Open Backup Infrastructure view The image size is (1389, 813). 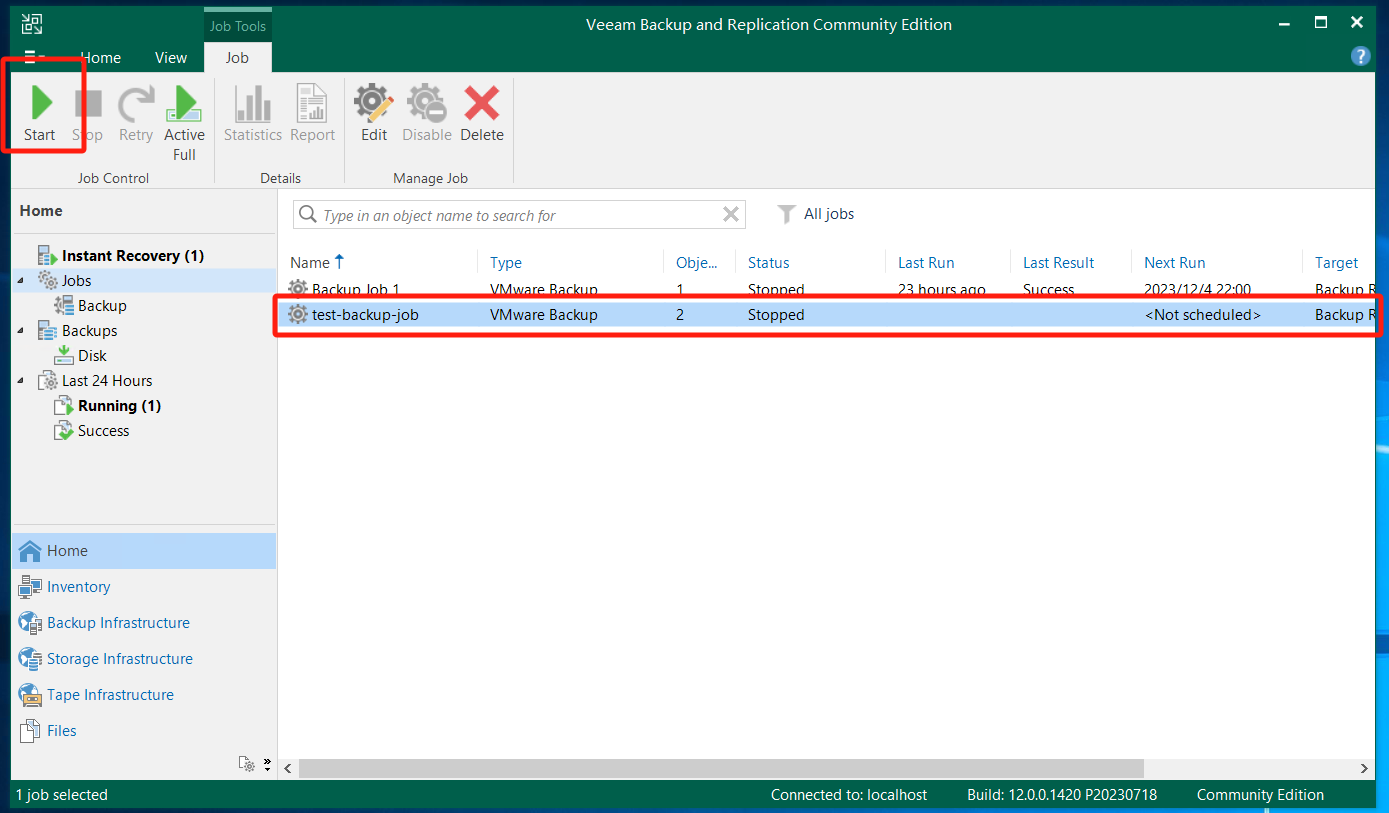(144, 623)
